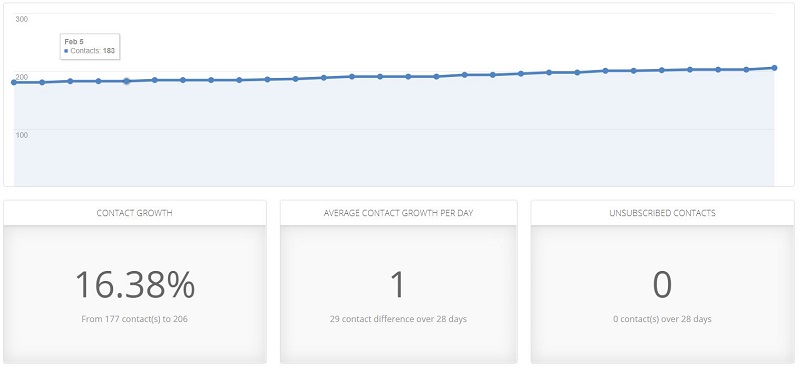Screen dimensions: 800x369
Task: Click the 'Contacts: 183' tooltip value
Action: tap(92, 51)
